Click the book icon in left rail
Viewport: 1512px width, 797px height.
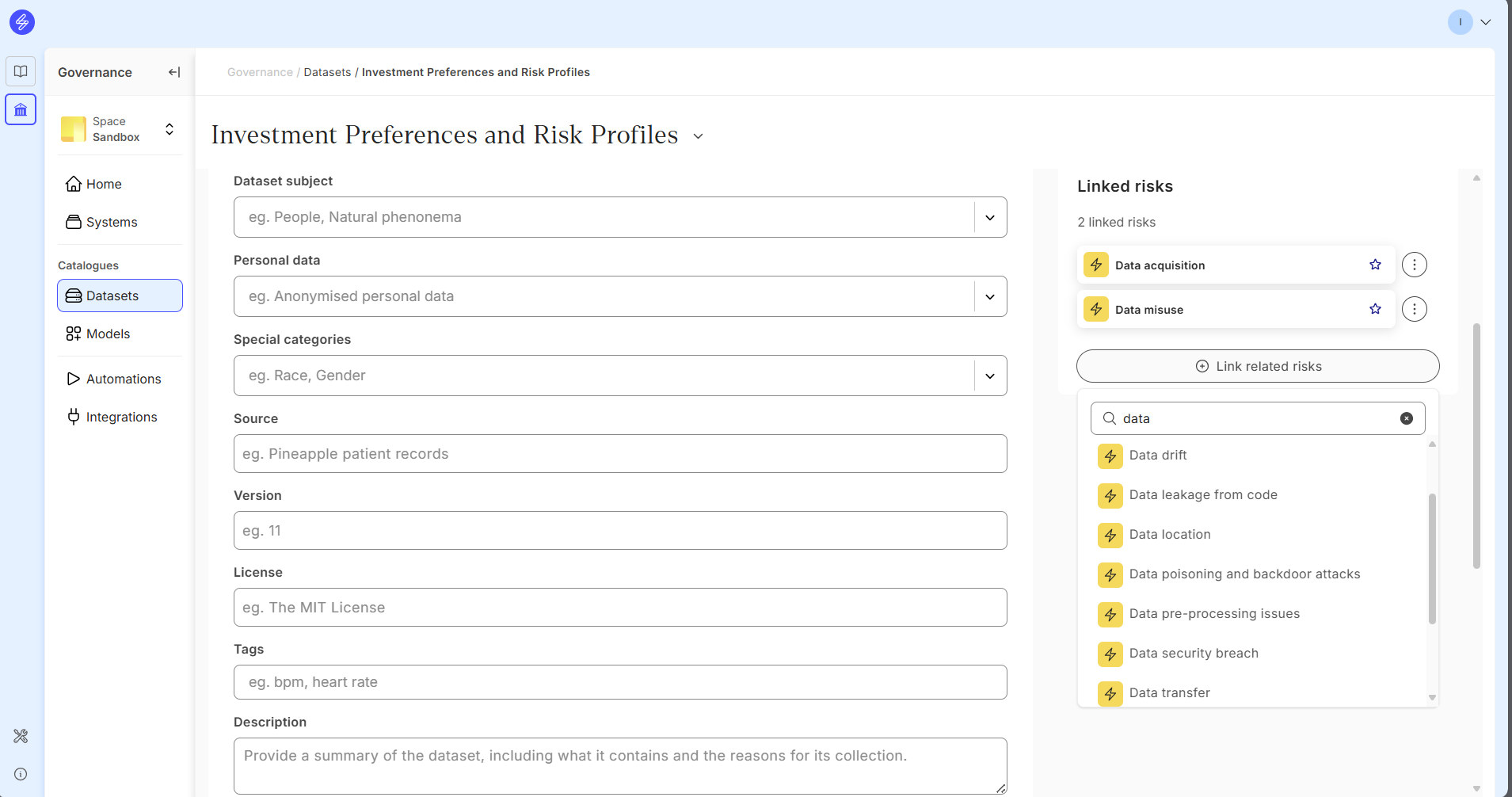(x=21, y=71)
